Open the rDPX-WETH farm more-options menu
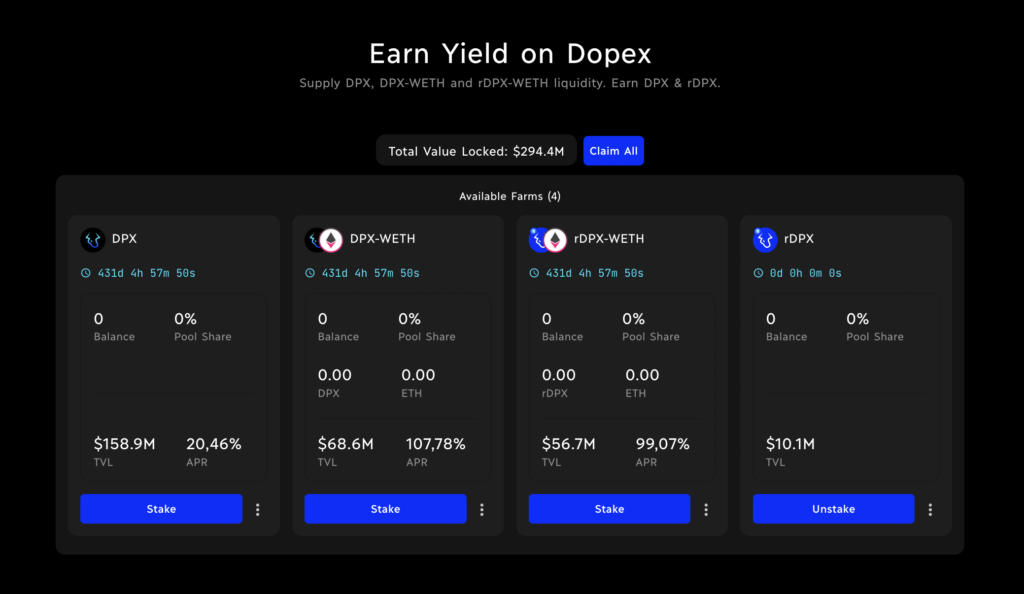This screenshot has height=594, width=1024. (706, 509)
